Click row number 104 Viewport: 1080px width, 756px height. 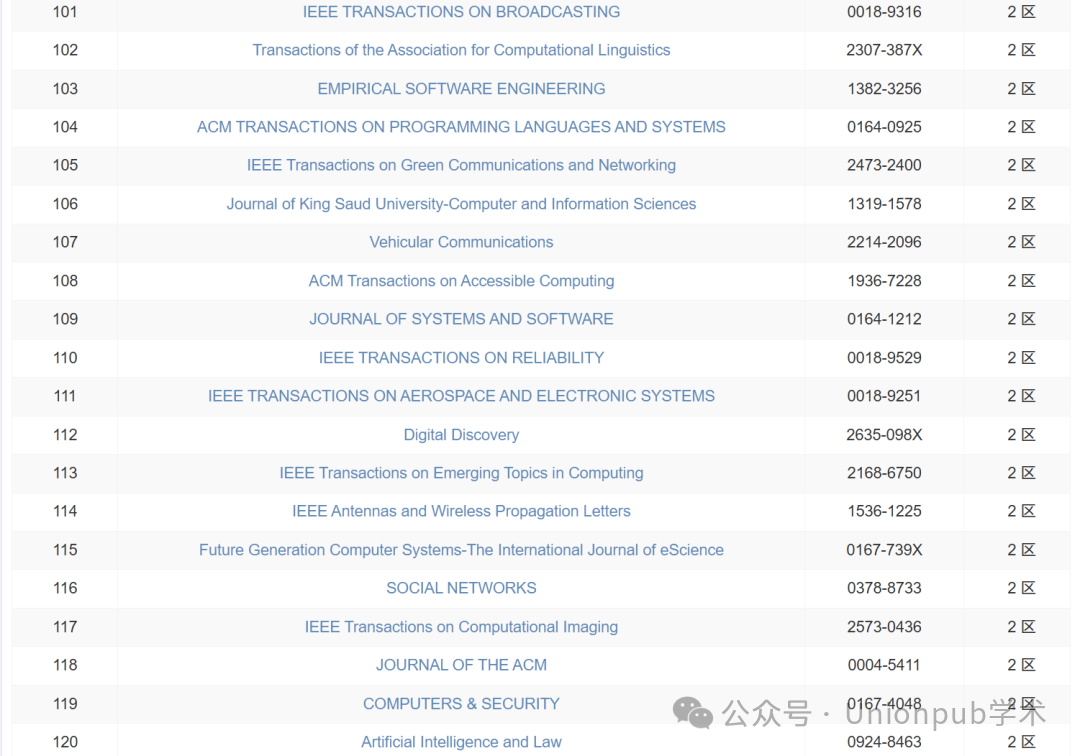pyautogui.click(x=65, y=127)
